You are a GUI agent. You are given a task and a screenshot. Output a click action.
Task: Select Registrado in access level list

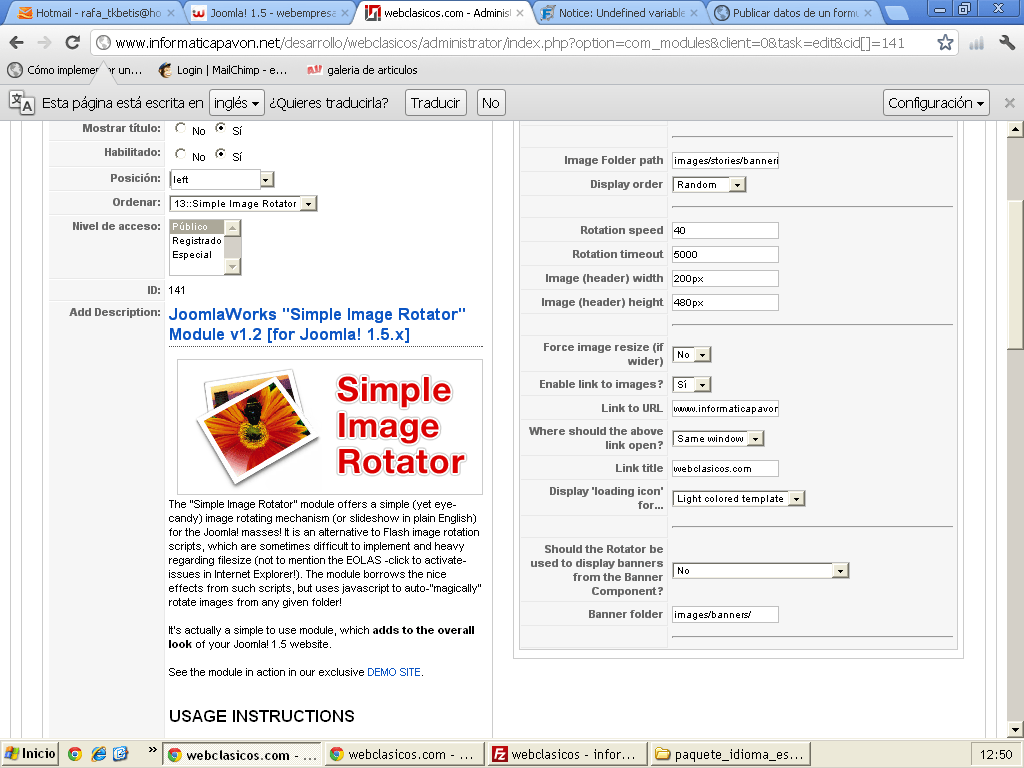[197, 241]
